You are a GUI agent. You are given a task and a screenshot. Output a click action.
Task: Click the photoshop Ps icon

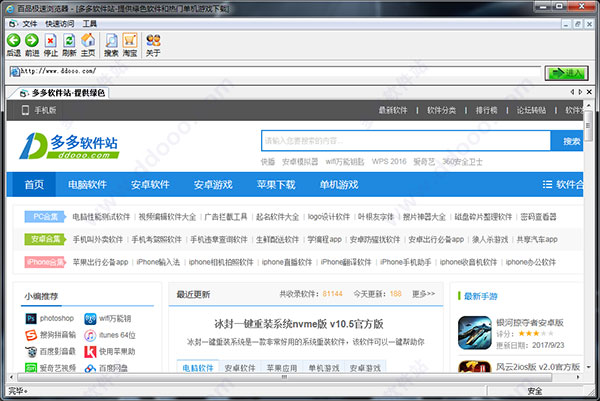(31, 318)
